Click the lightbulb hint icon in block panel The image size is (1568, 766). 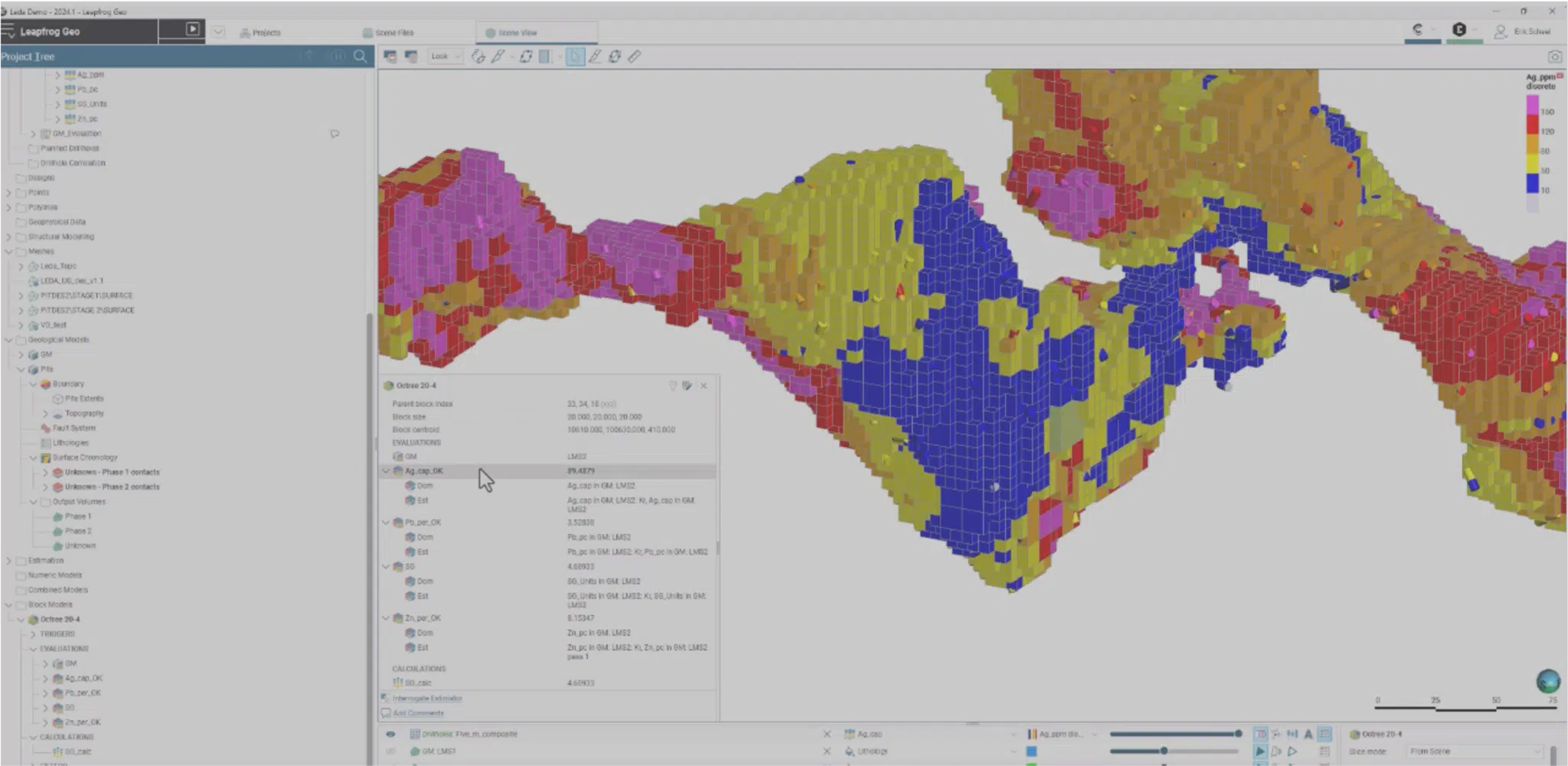[672, 386]
